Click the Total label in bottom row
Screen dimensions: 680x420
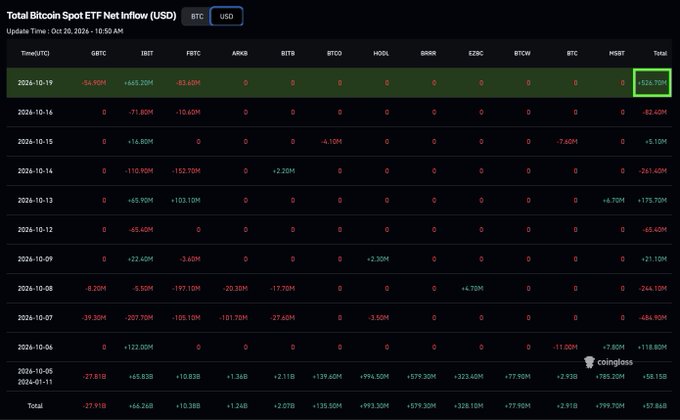(35, 406)
